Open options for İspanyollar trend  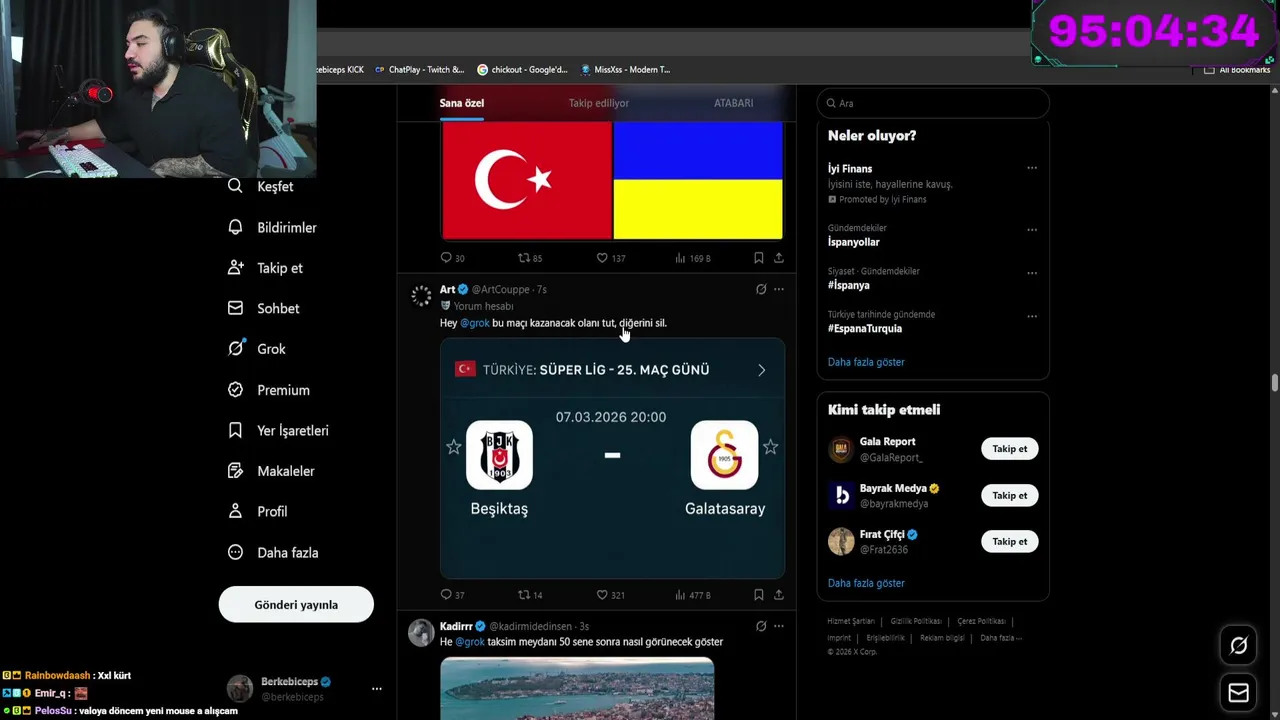[1032, 229]
